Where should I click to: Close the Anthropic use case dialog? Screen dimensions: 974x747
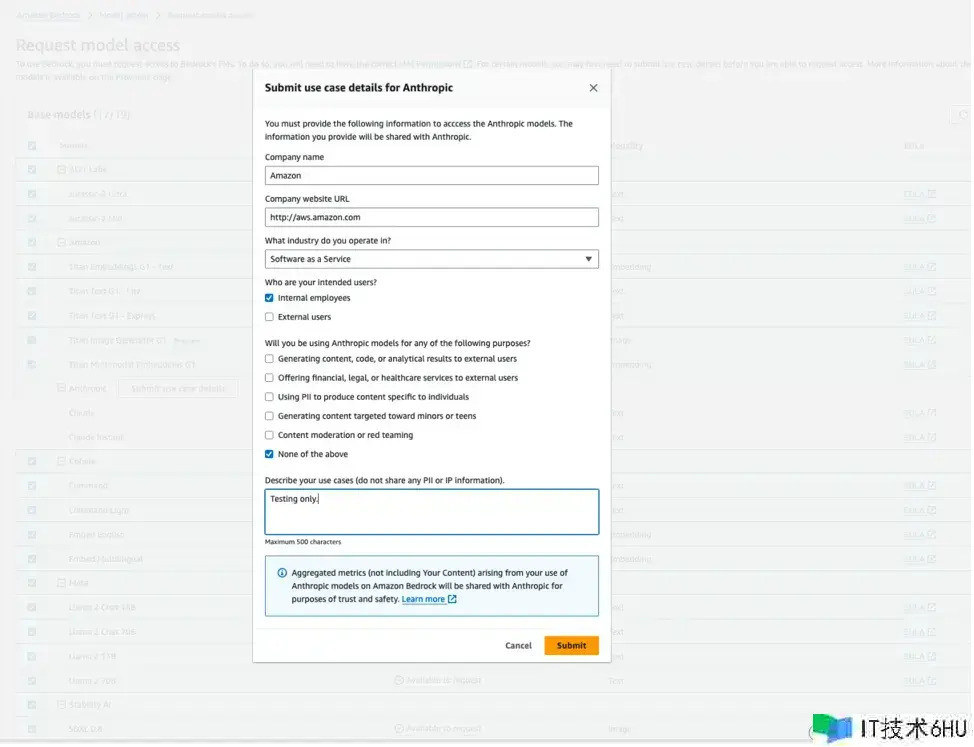click(x=593, y=88)
